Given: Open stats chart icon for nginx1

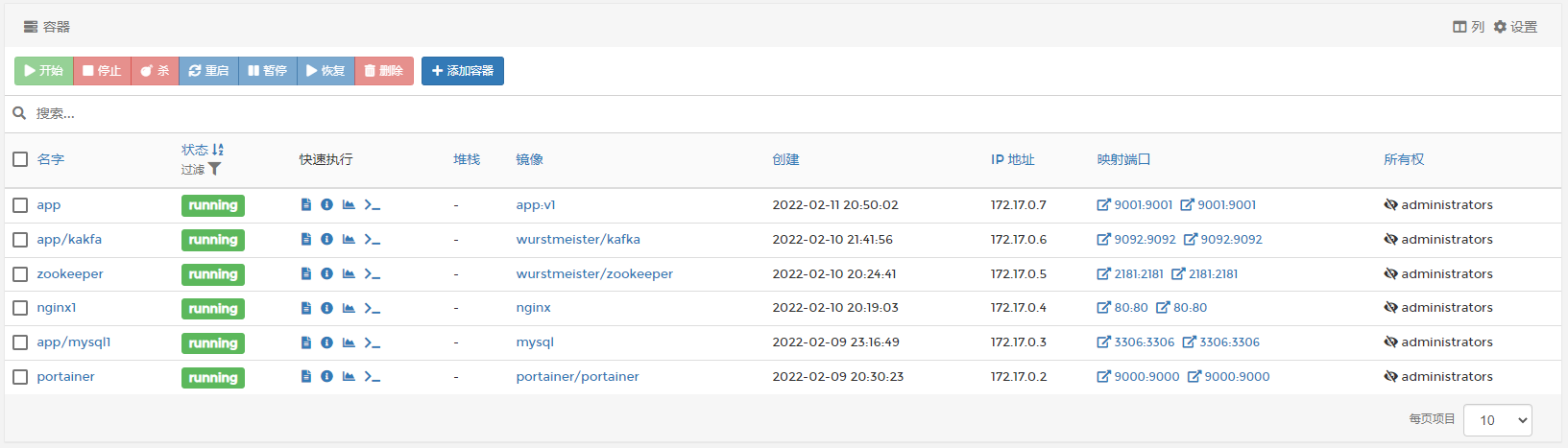Looking at the screenshot, I should (x=349, y=308).
